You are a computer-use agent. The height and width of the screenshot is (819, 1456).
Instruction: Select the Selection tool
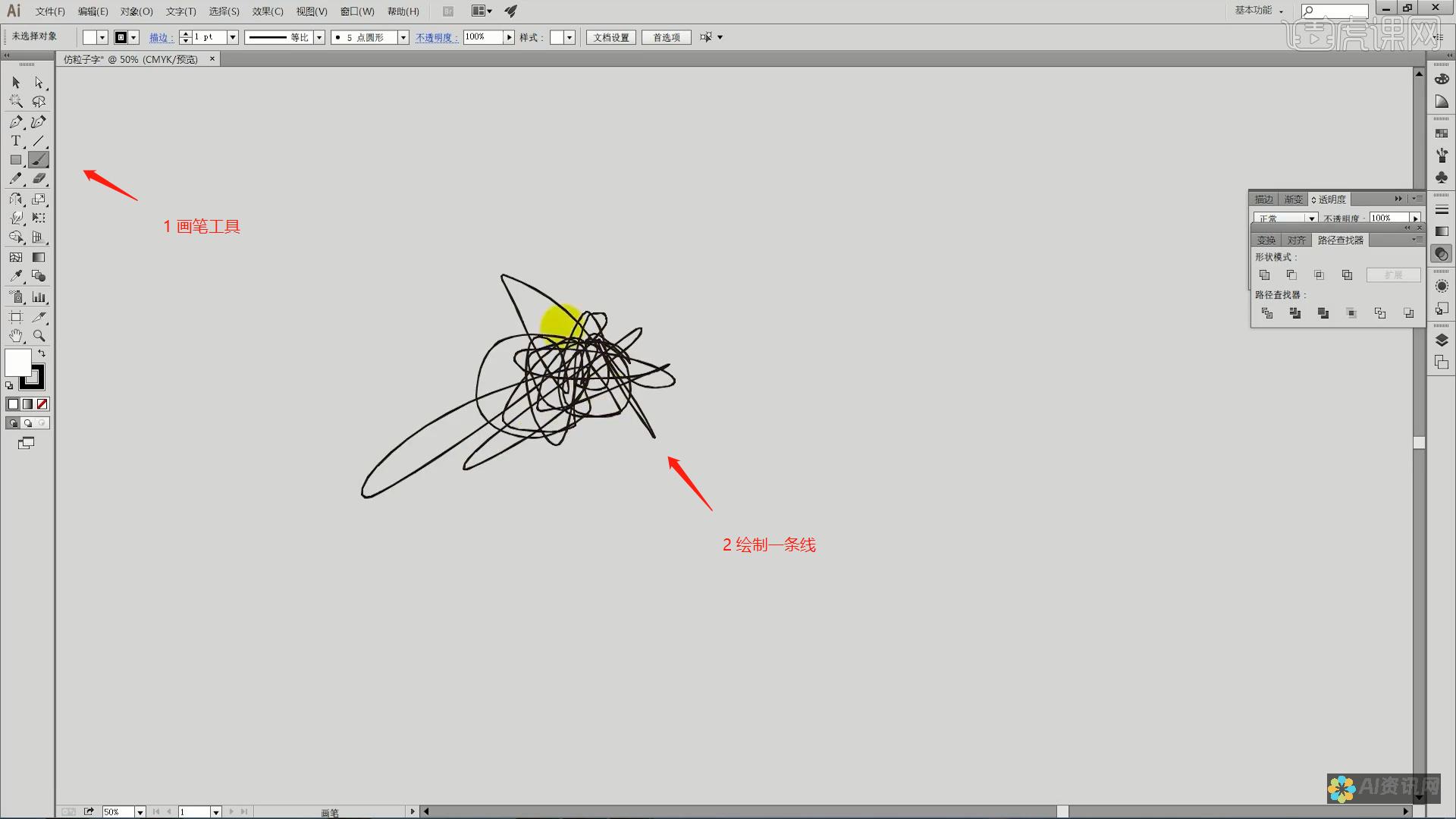pos(15,81)
